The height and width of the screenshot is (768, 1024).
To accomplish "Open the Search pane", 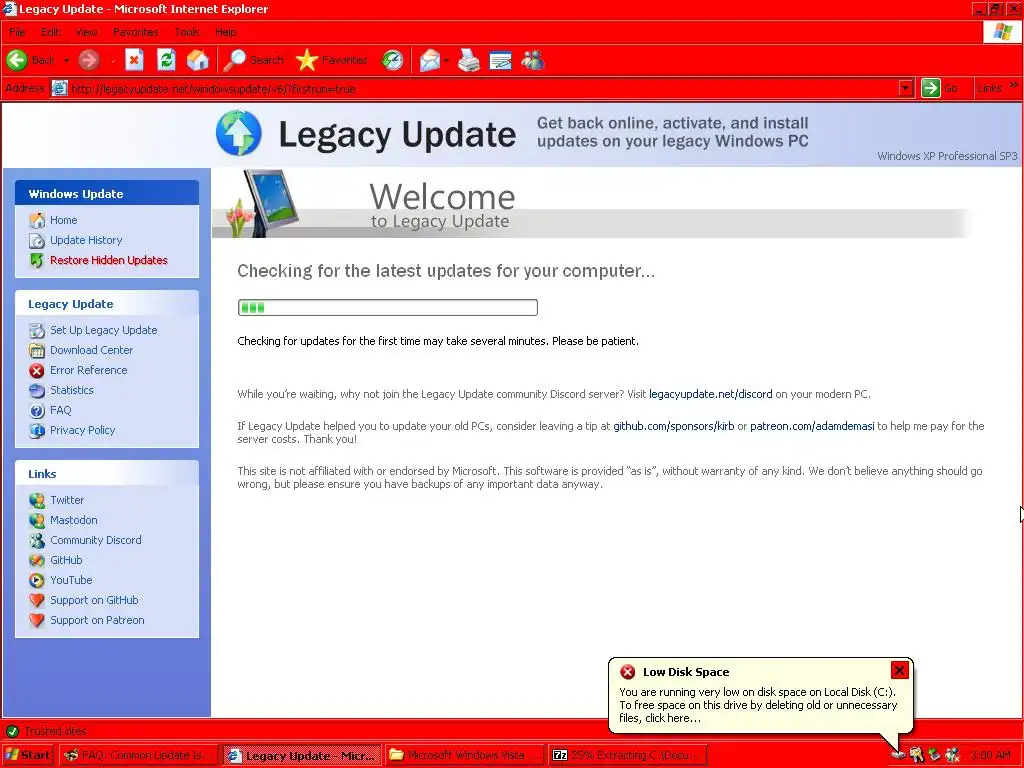I will tap(253, 60).
